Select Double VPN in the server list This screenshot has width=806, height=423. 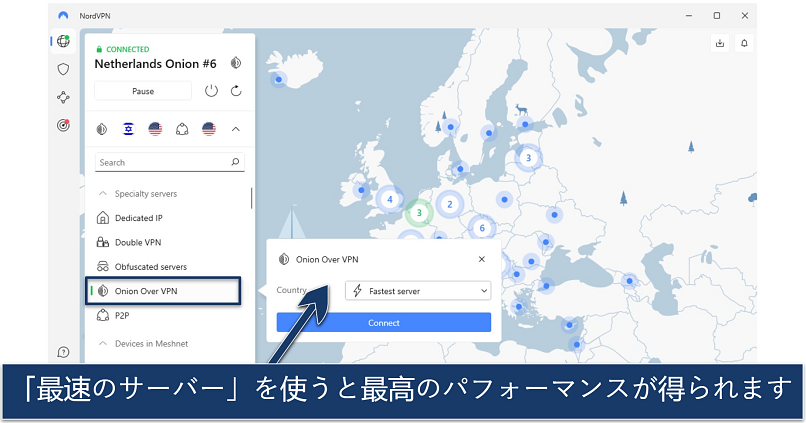pos(137,242)
